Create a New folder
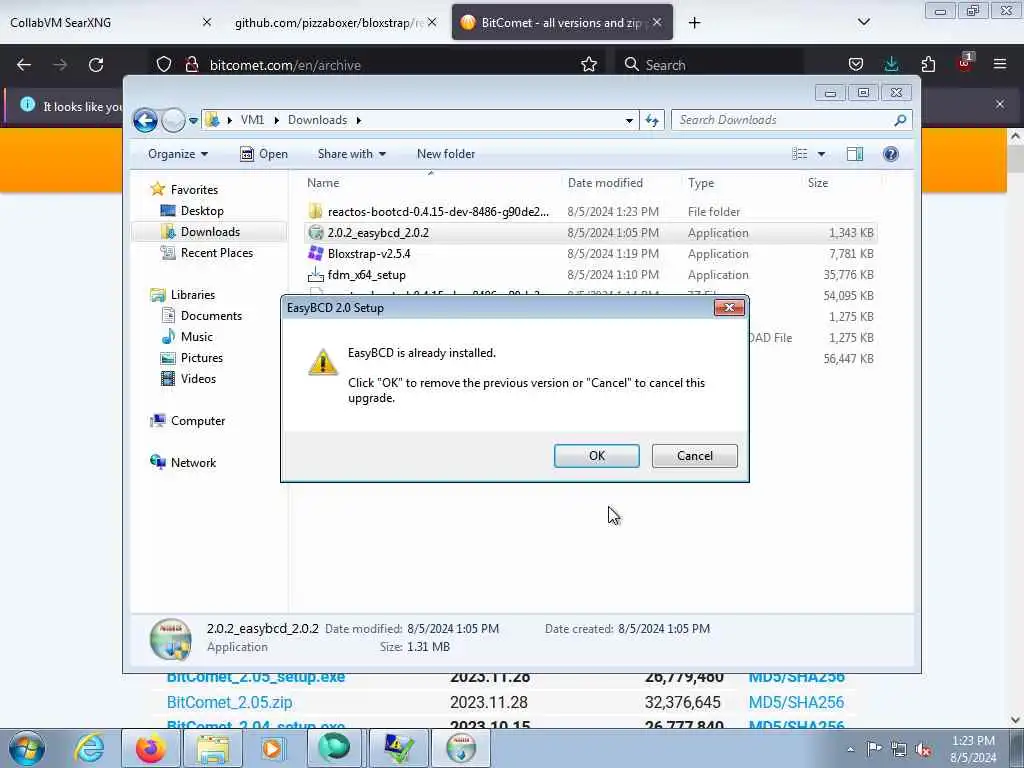The width and height of the screenshot is (1024, 768). [446, 154]
